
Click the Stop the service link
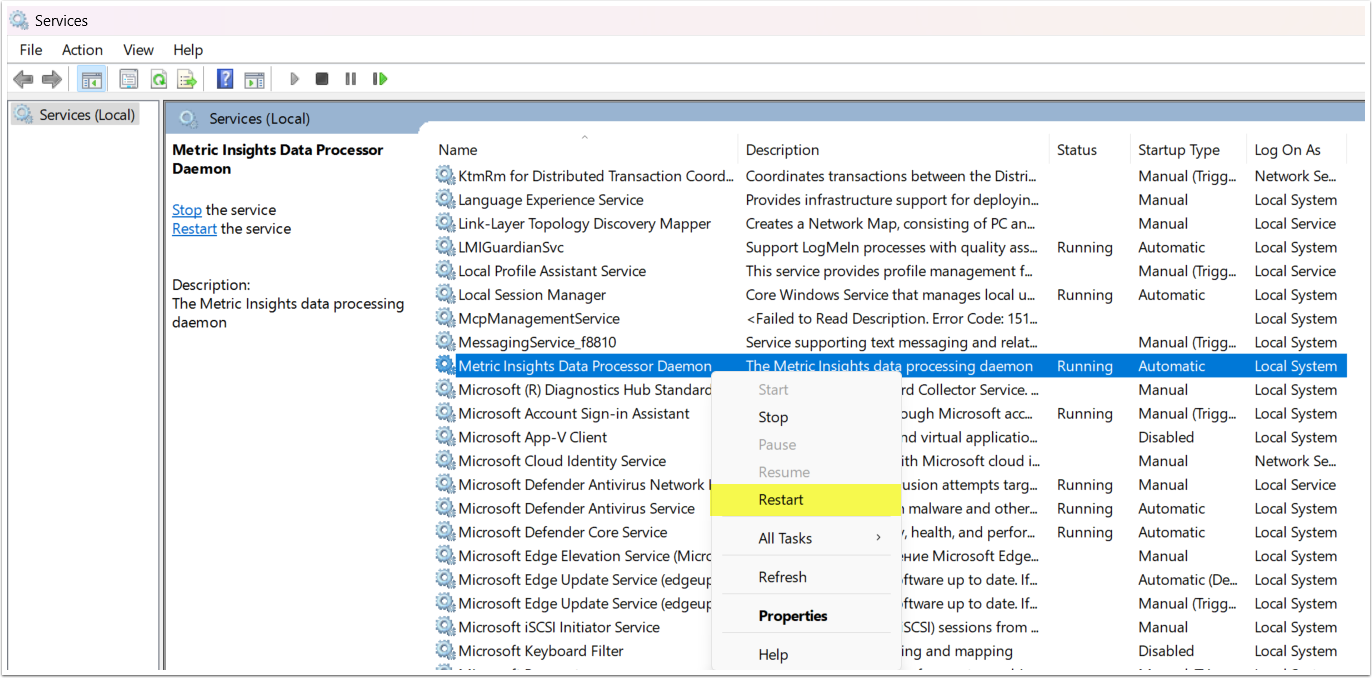tap(187, 210)
